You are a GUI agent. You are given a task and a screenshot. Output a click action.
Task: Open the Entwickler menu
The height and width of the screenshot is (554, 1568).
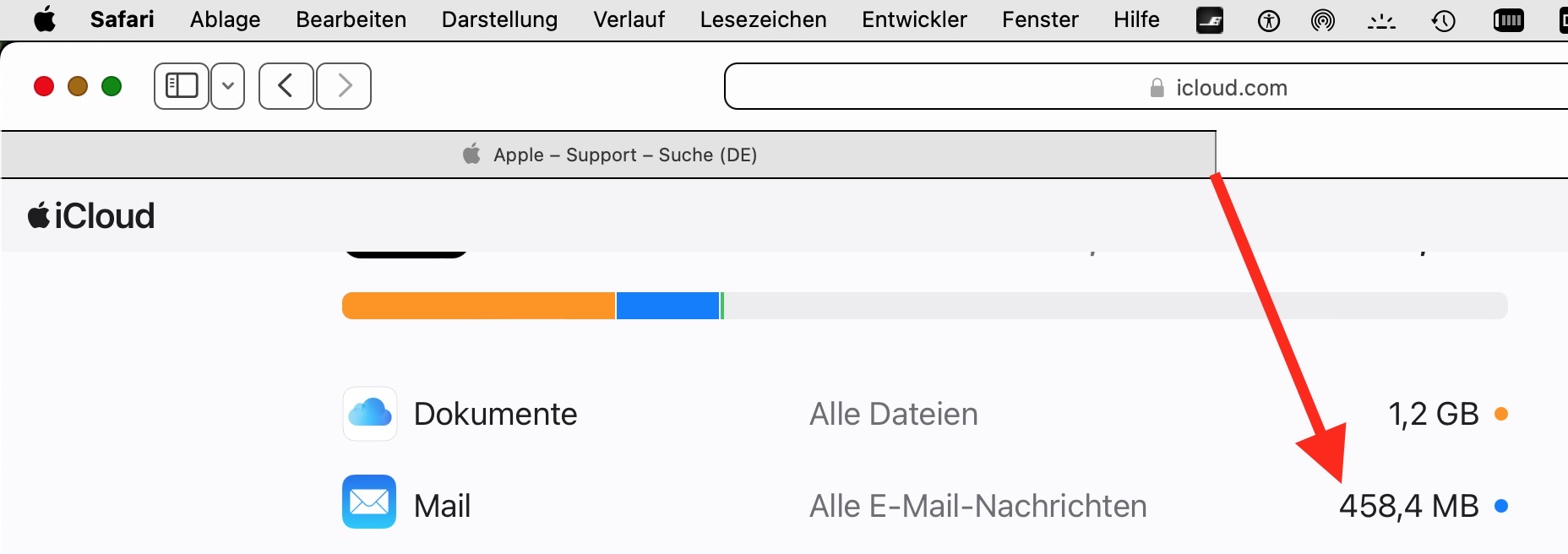[914, 19]
